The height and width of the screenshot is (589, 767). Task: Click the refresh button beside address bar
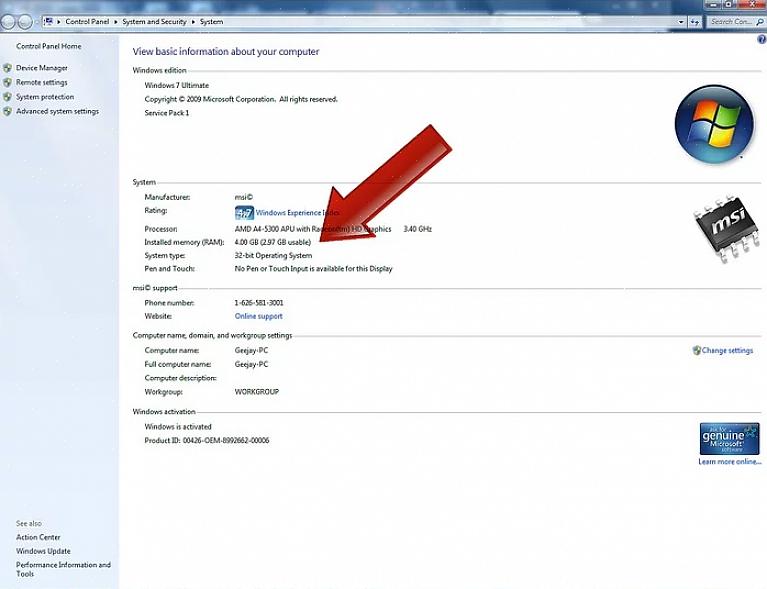click(695, 22)
